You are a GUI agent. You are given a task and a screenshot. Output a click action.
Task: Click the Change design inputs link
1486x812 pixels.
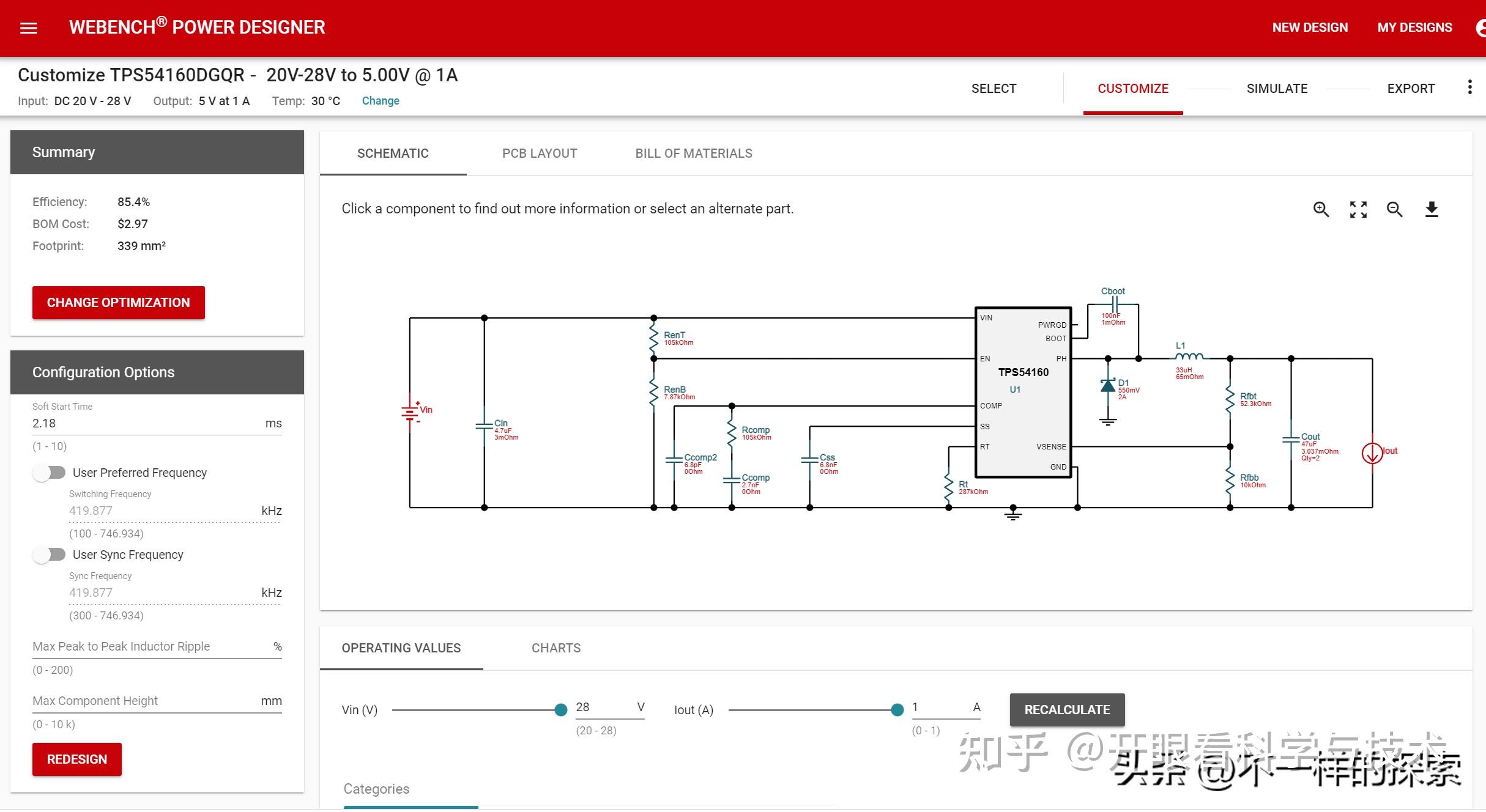380,101
